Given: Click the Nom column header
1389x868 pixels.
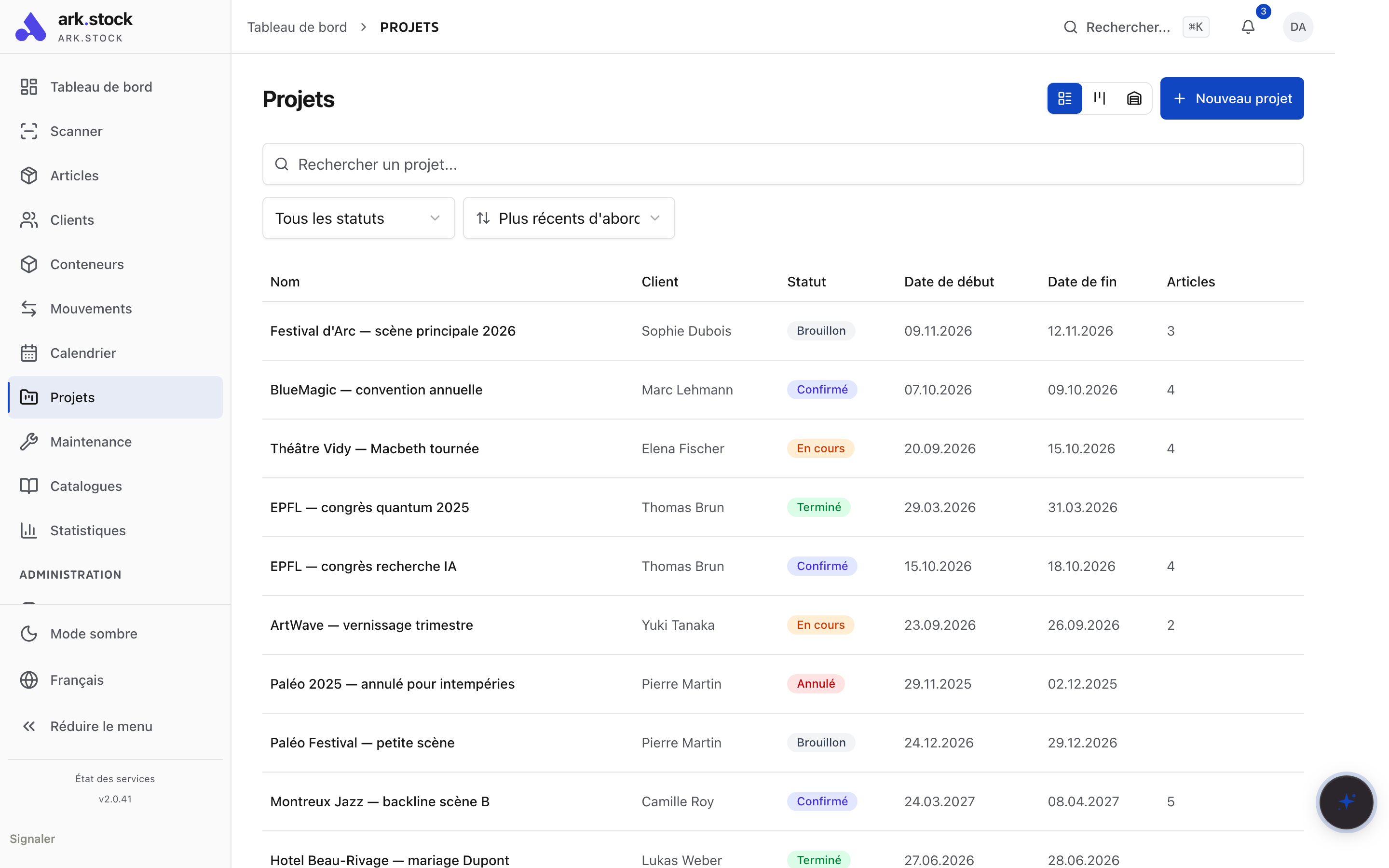Looking at the screenshot, I should (285, 282).
